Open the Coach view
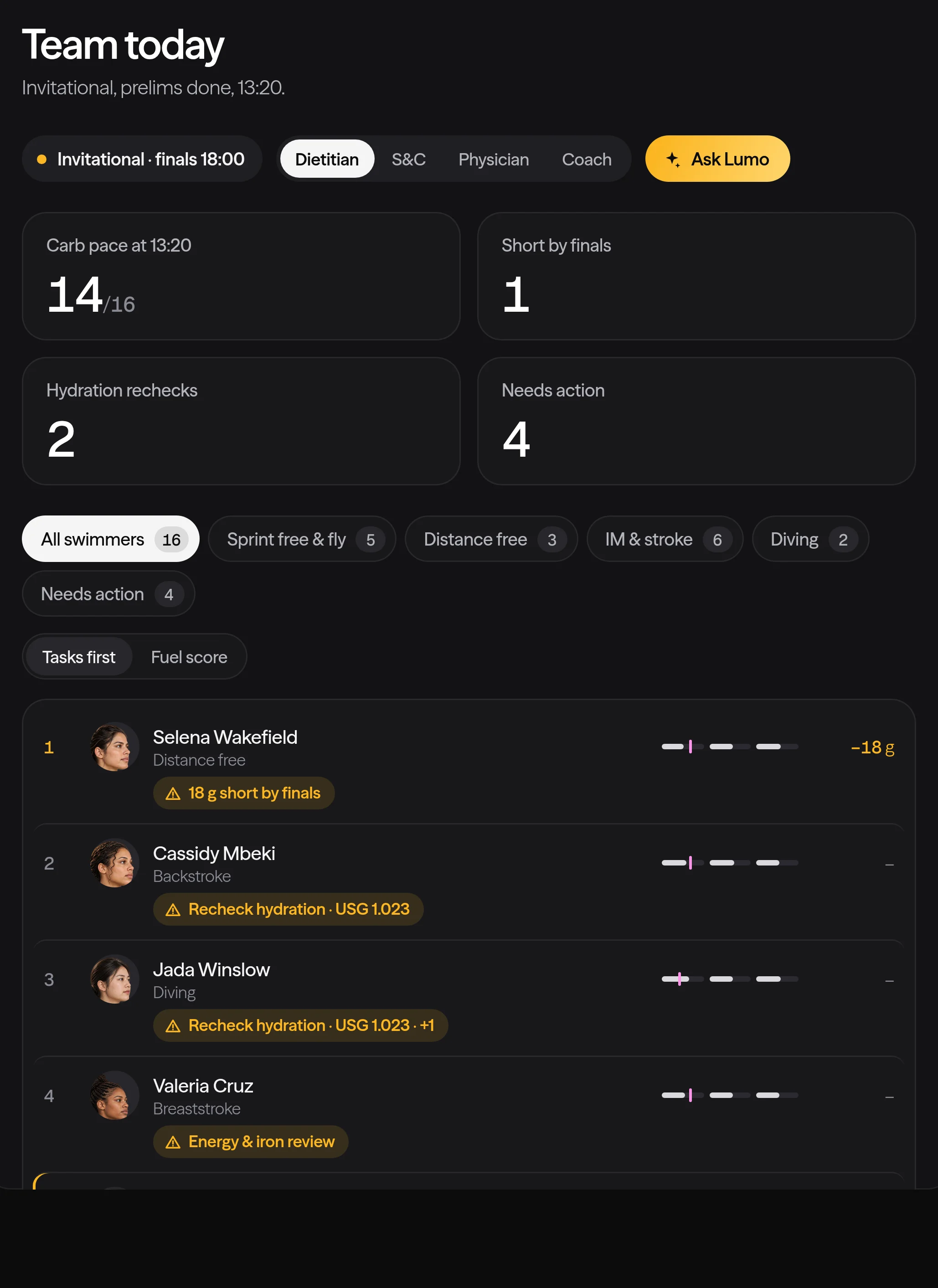The height and width of the screenshot is (1288, 938). (587, 159)
